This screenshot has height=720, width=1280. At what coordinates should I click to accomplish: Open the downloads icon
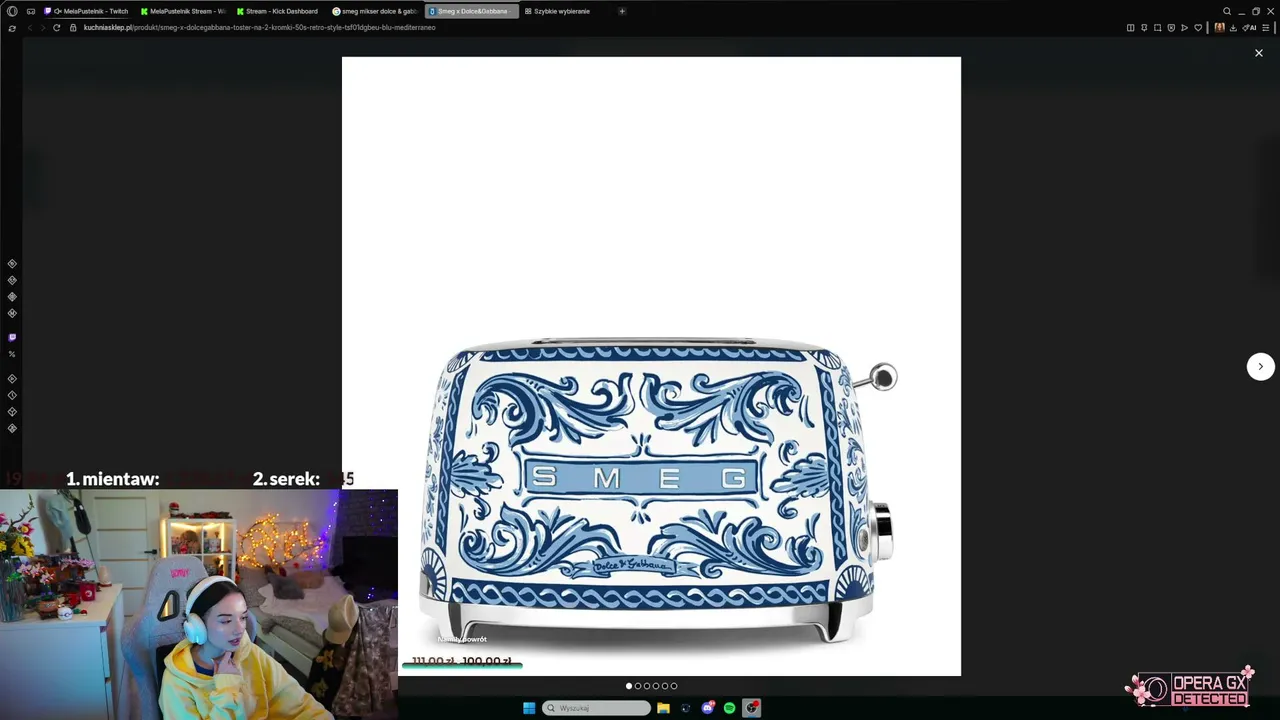[x=1233, y=27]
